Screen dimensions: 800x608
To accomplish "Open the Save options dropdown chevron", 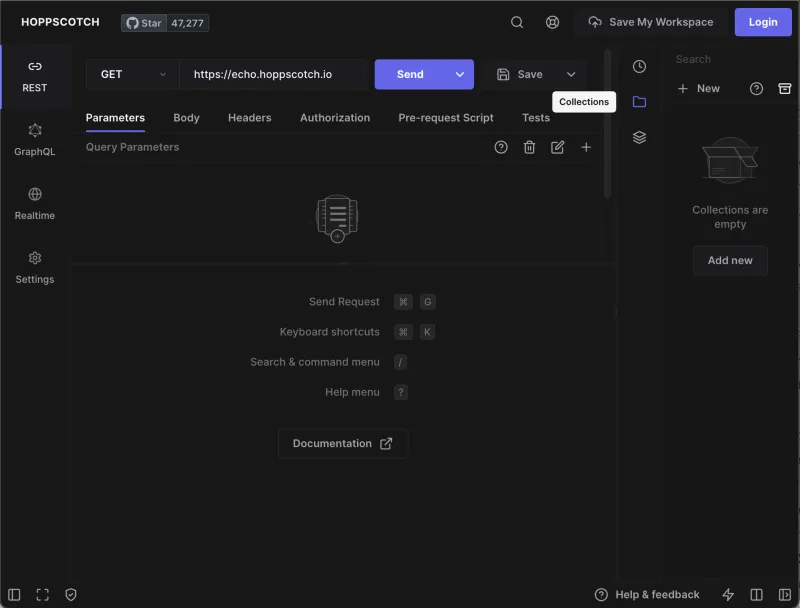I will click(x=571, y=74).
